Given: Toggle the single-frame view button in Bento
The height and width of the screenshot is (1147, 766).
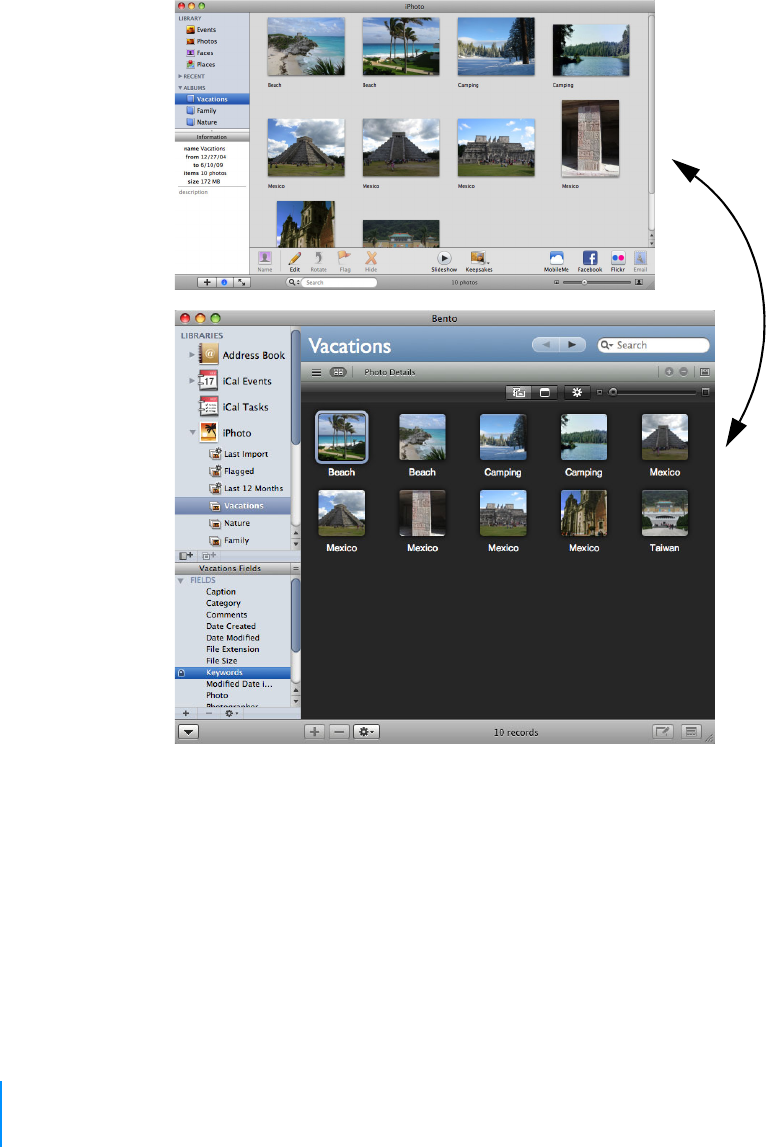Looking at the screenshot, I should click(x=545, y=393).
